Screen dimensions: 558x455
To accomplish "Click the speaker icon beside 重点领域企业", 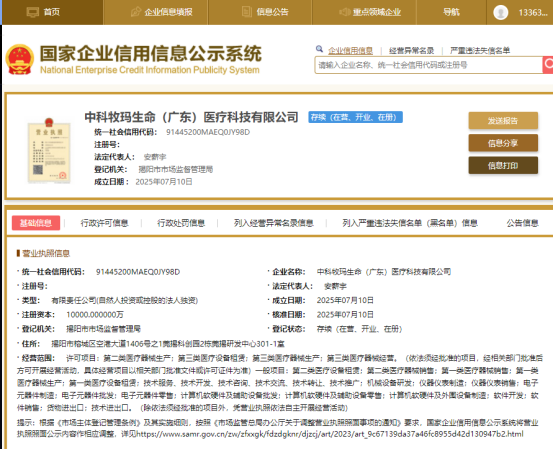I will 344,12.
